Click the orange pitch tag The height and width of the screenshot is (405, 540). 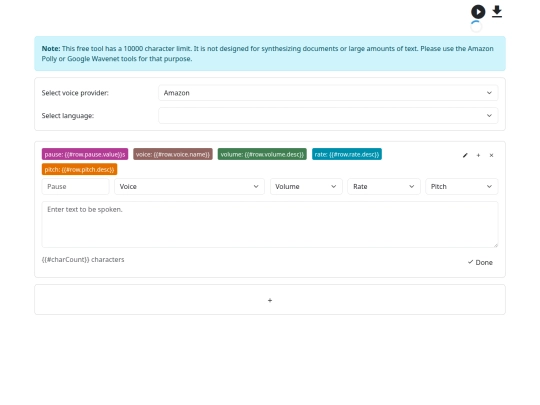click(80, 169)
